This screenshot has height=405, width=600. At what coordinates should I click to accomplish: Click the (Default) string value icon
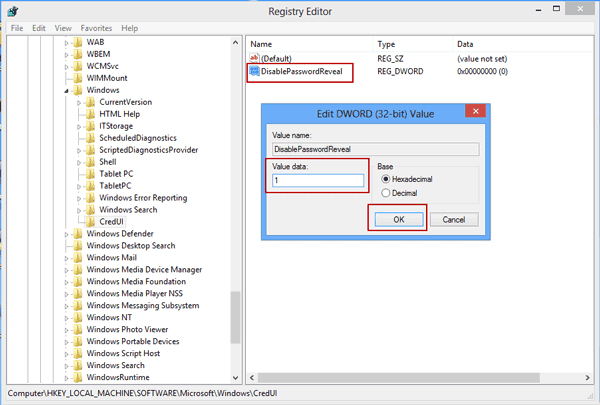[254, 58]
